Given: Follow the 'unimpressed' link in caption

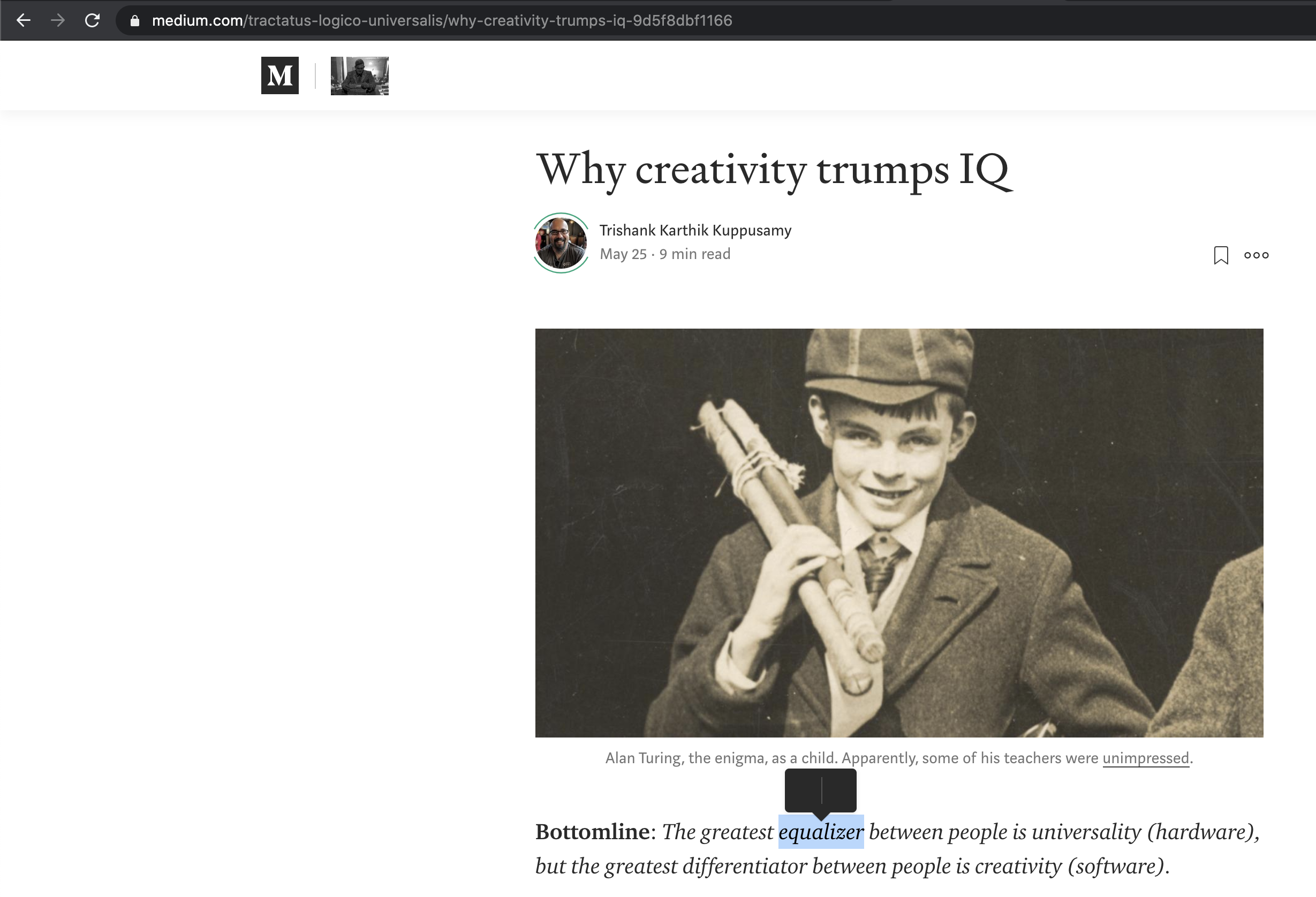Looking at the screenshot, I should tap(1145, 758).
